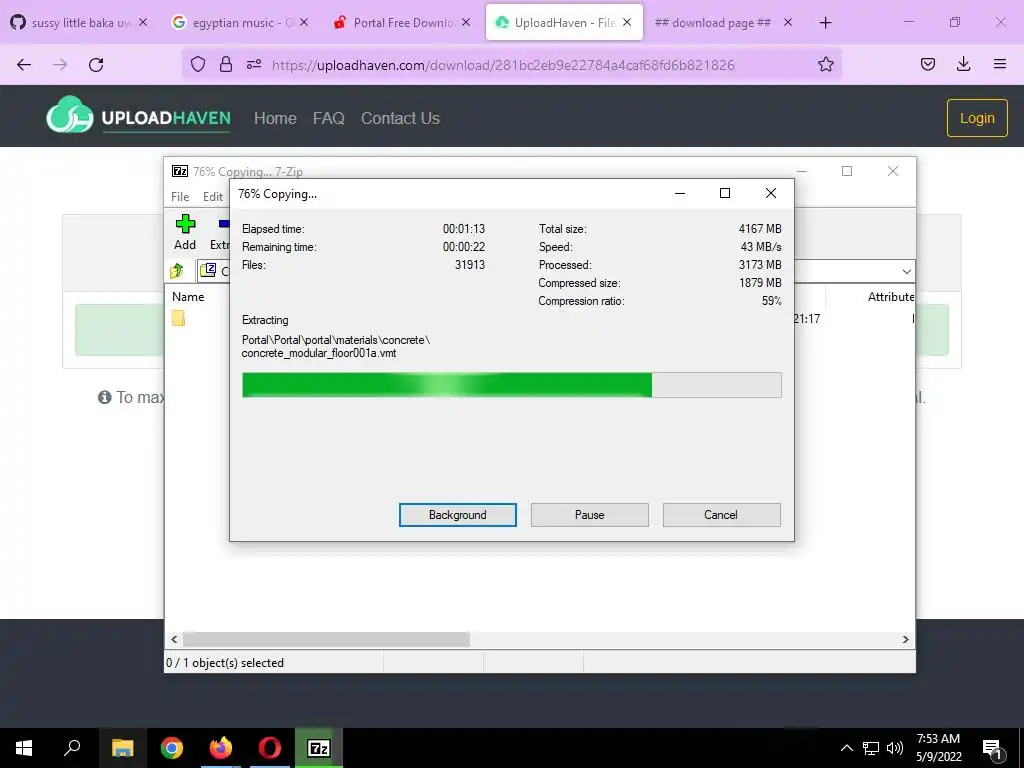Open the FAQ link
This screenshot has width=1024, height=768.
328,118
